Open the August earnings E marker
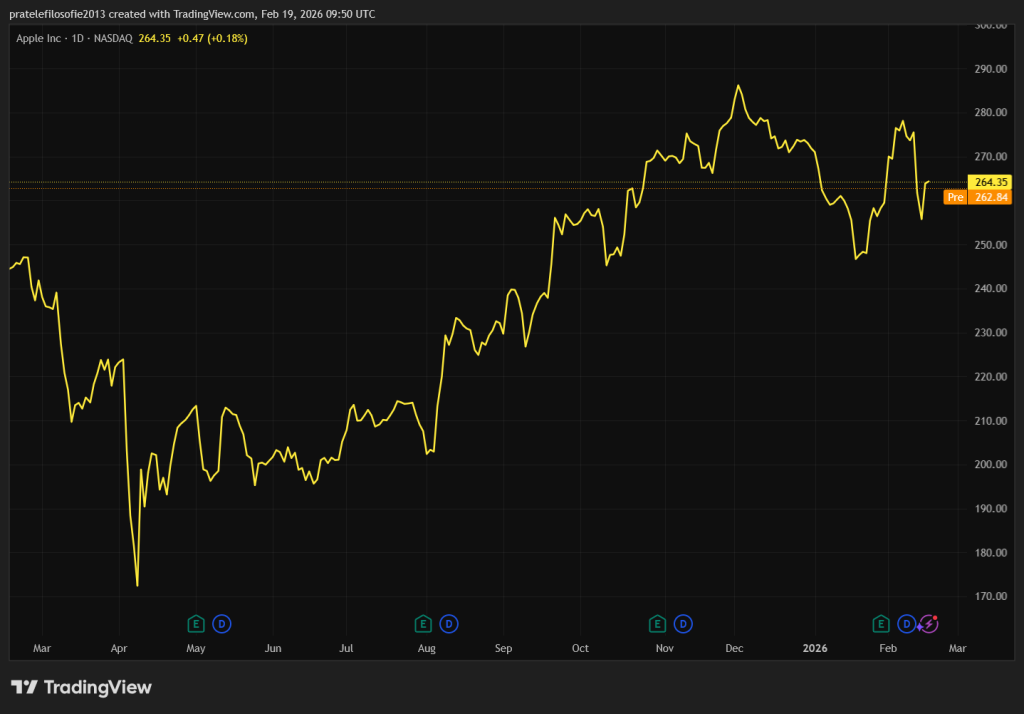 point(423,624)
